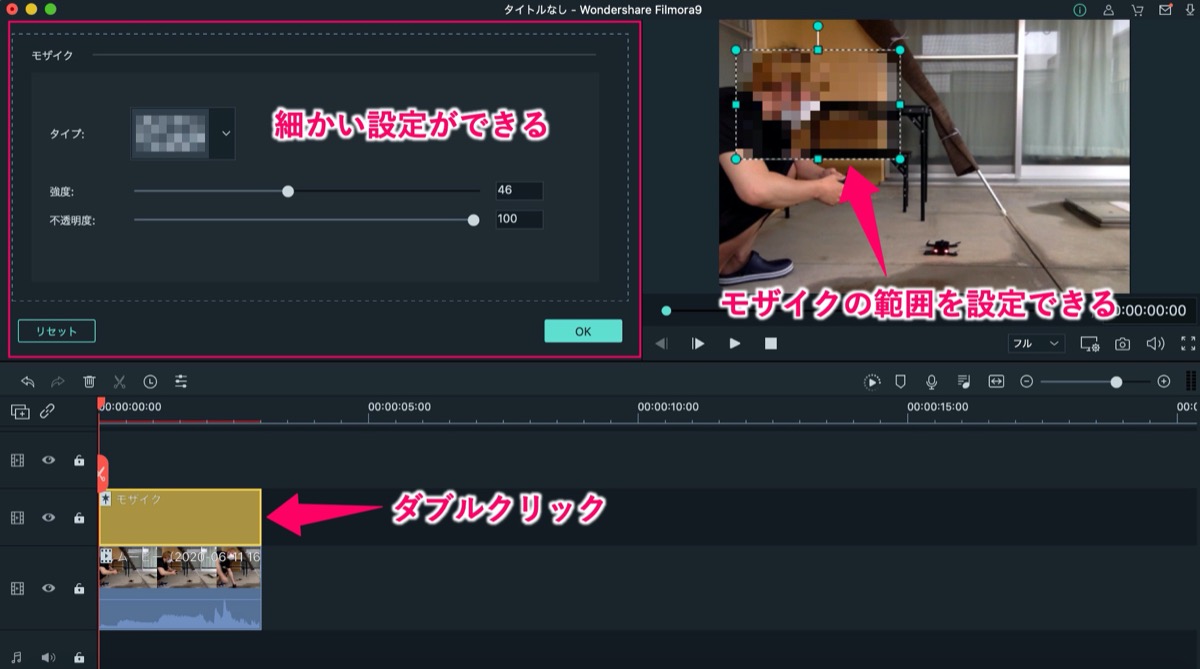Click the shield marker icon

901,381
